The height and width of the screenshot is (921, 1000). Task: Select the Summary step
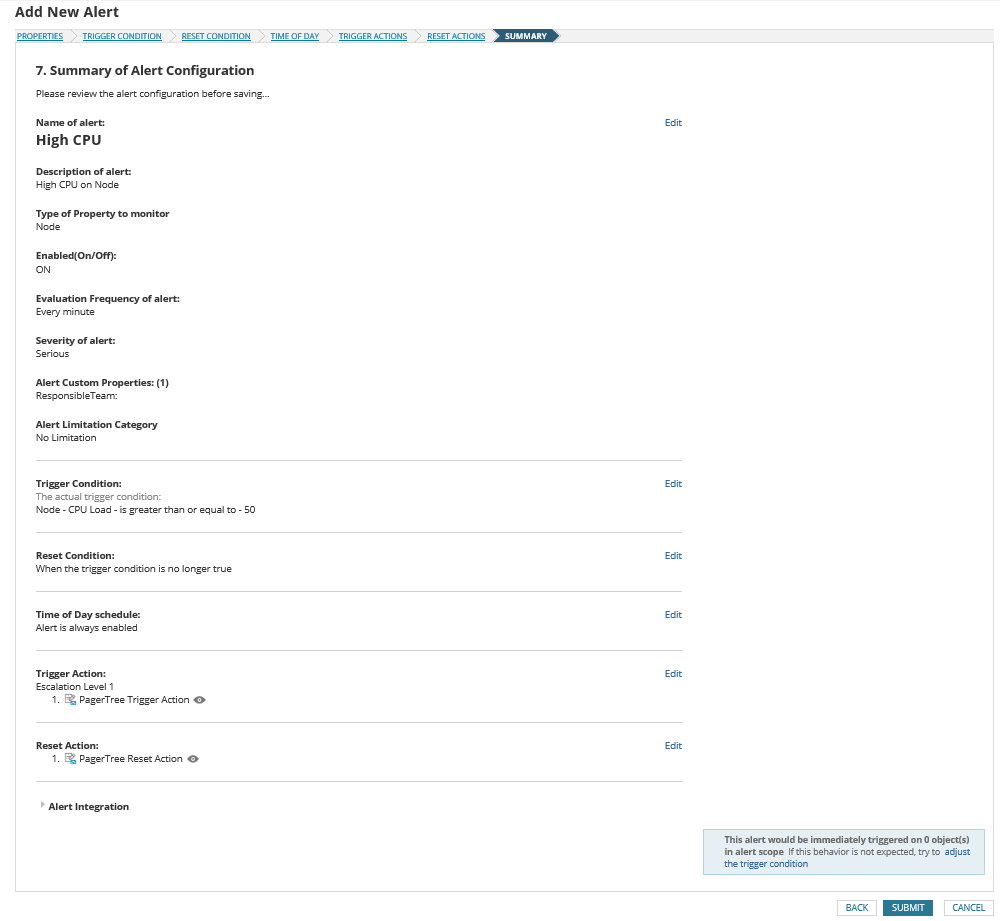pos(526,37)
